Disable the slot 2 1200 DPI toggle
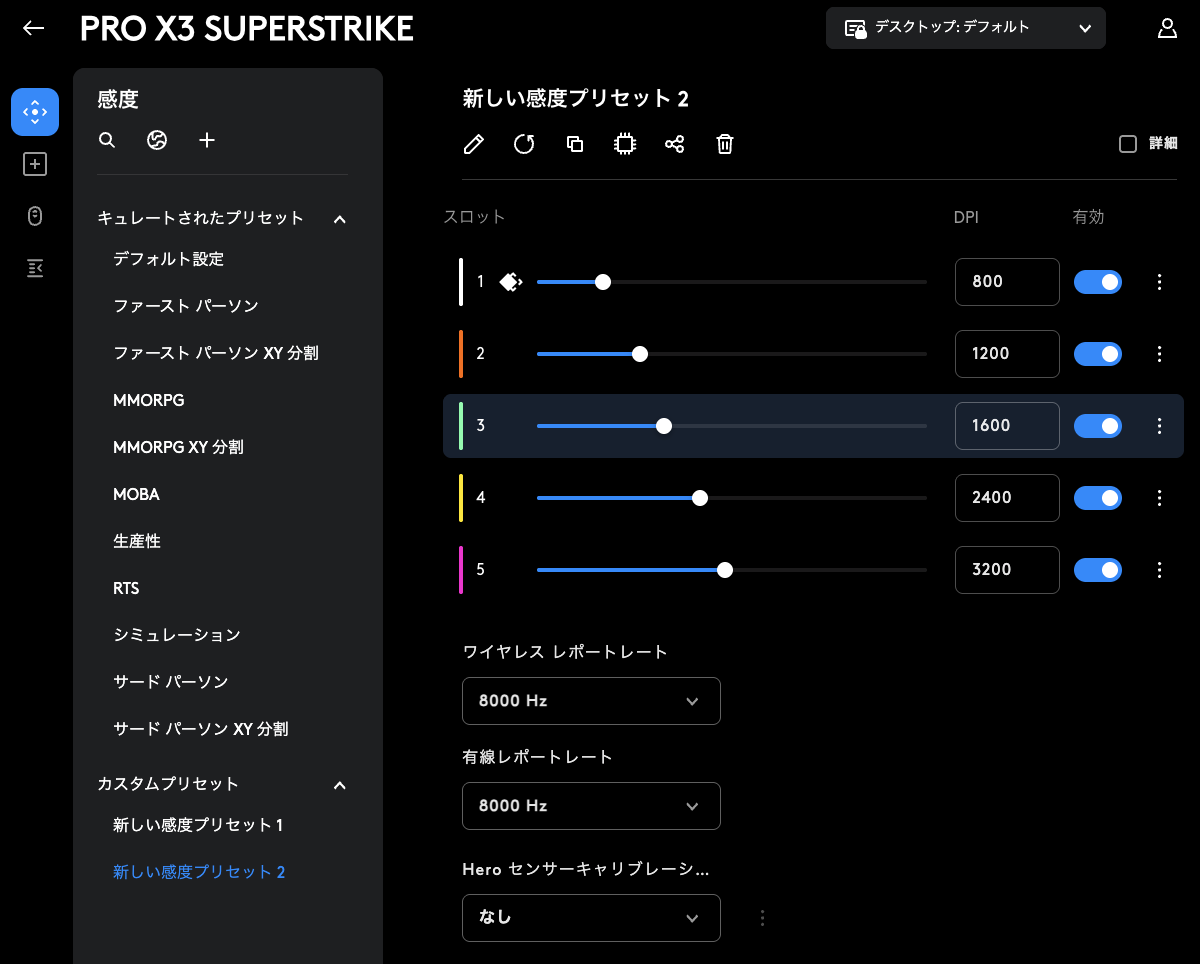The height and width of the screenshot is (964, 1200). coord(1098,354)
